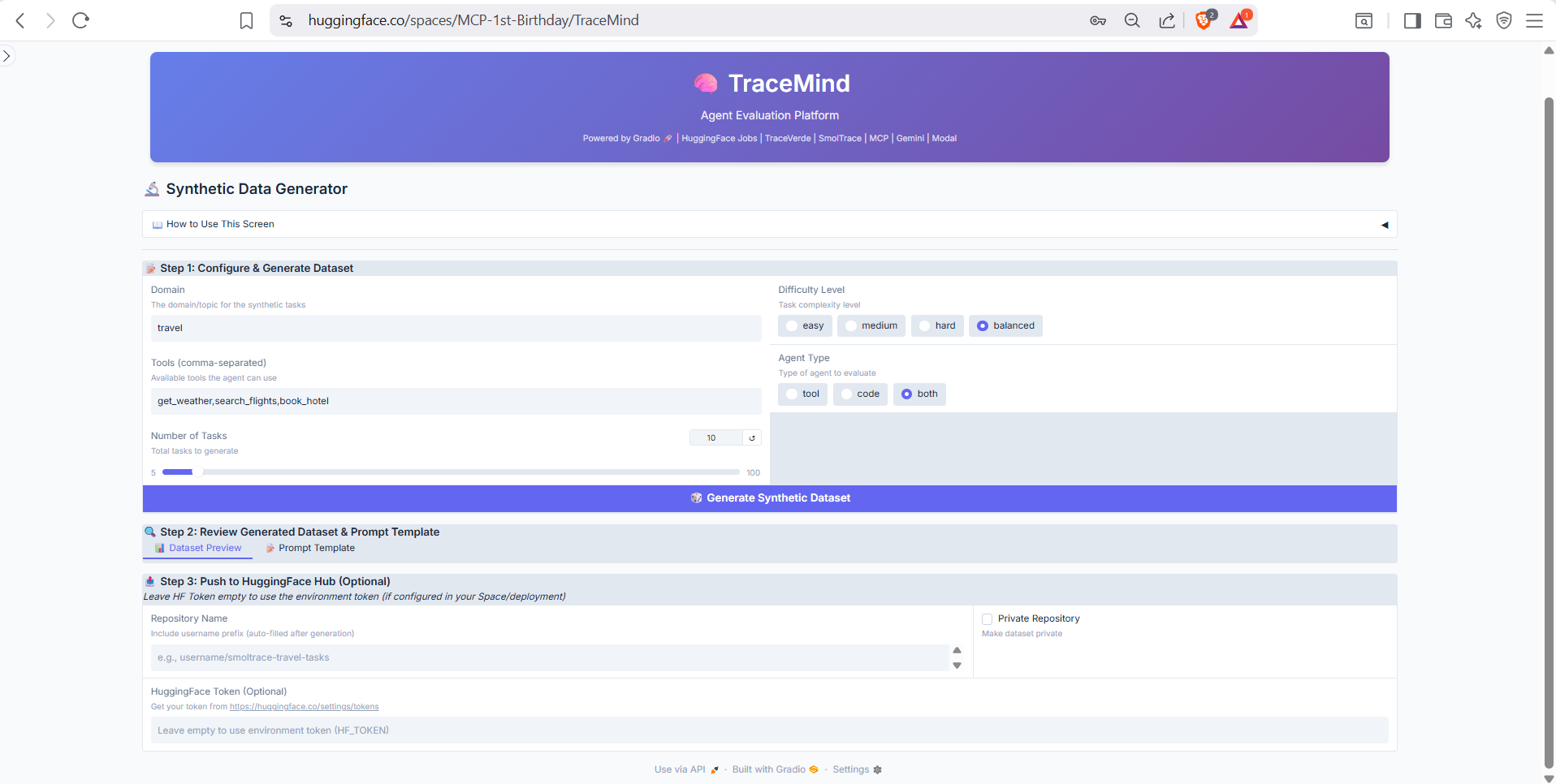
Task: Choose tool agent type
Action: pos(802,394)
